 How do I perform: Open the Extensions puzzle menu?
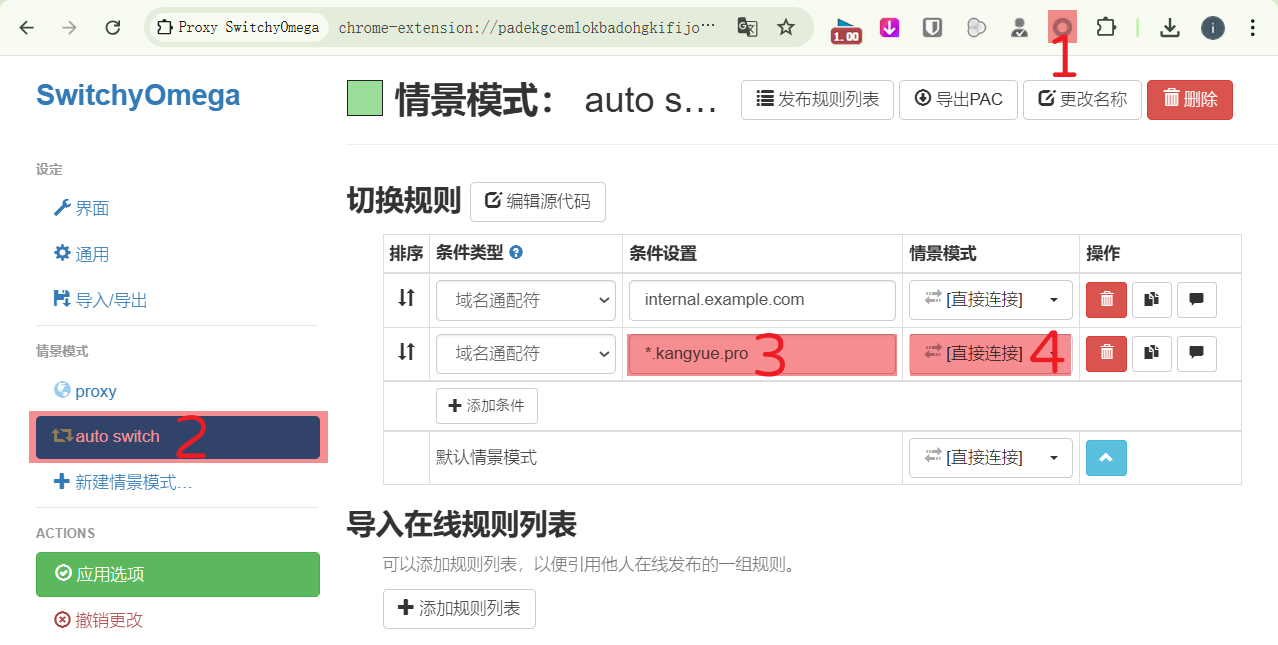[1105, 28]
